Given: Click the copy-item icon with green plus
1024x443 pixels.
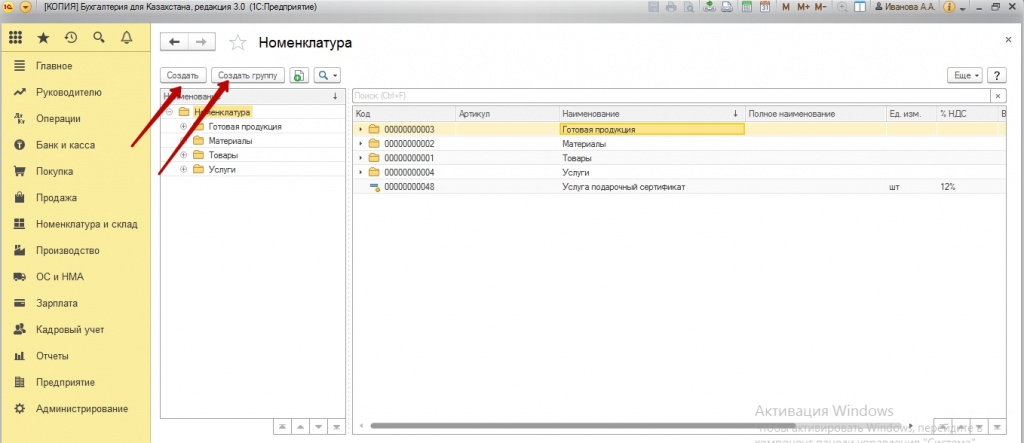Looking at the screenshot, I should [298, 76].
